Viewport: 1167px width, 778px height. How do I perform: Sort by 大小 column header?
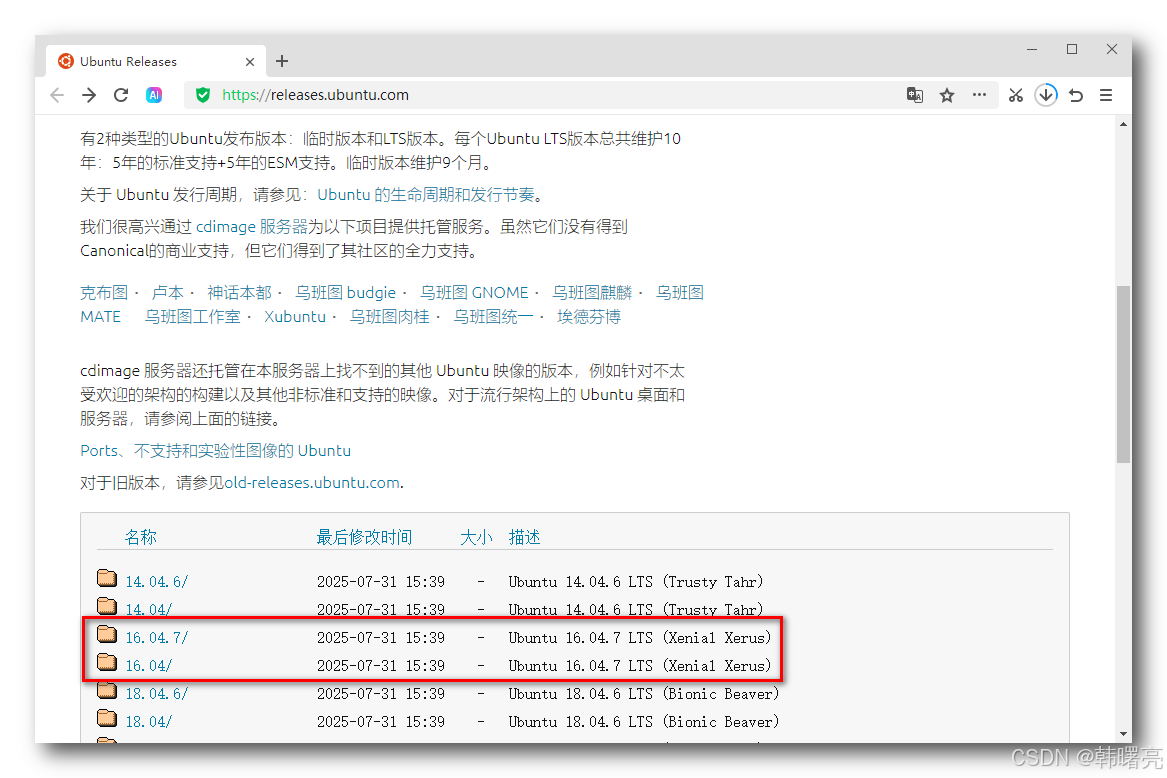(476, 538)
